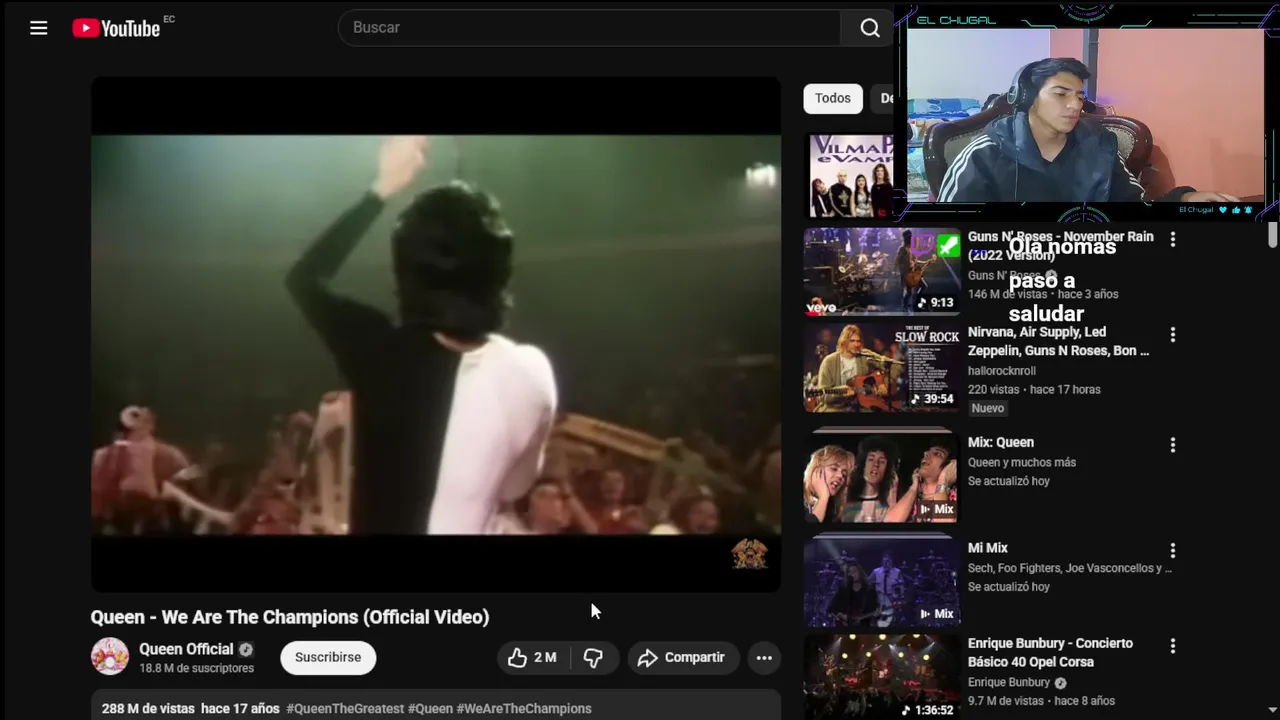This screenshot has height=720, width=1280.
Task: Open options for Enrique Bunbury video
Action: tap(1173, 646)
